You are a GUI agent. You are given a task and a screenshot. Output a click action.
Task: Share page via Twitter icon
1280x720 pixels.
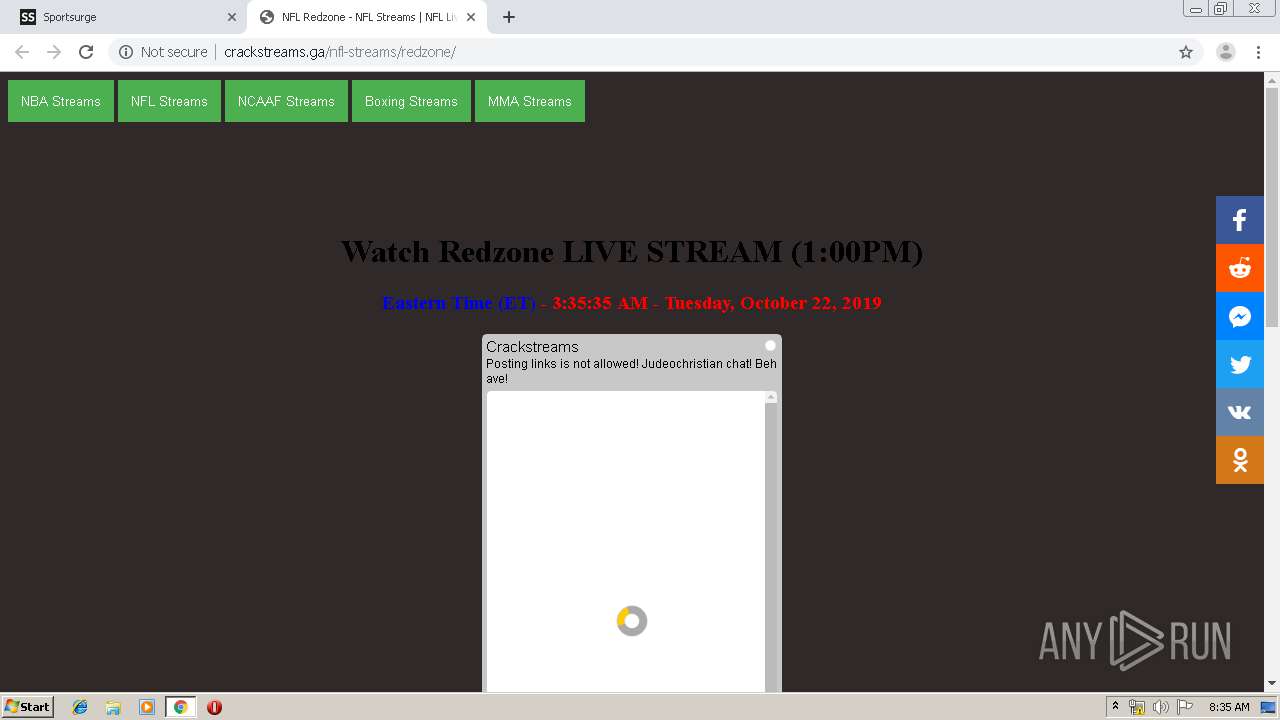1240,364
